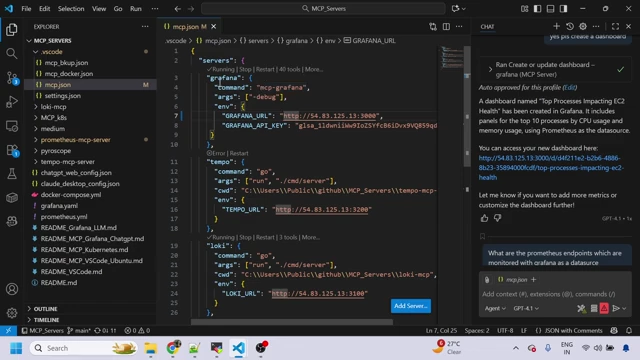640x360 pixels.
Task: Open the configure tools icon in chat
Action: [x=581, y=309]
